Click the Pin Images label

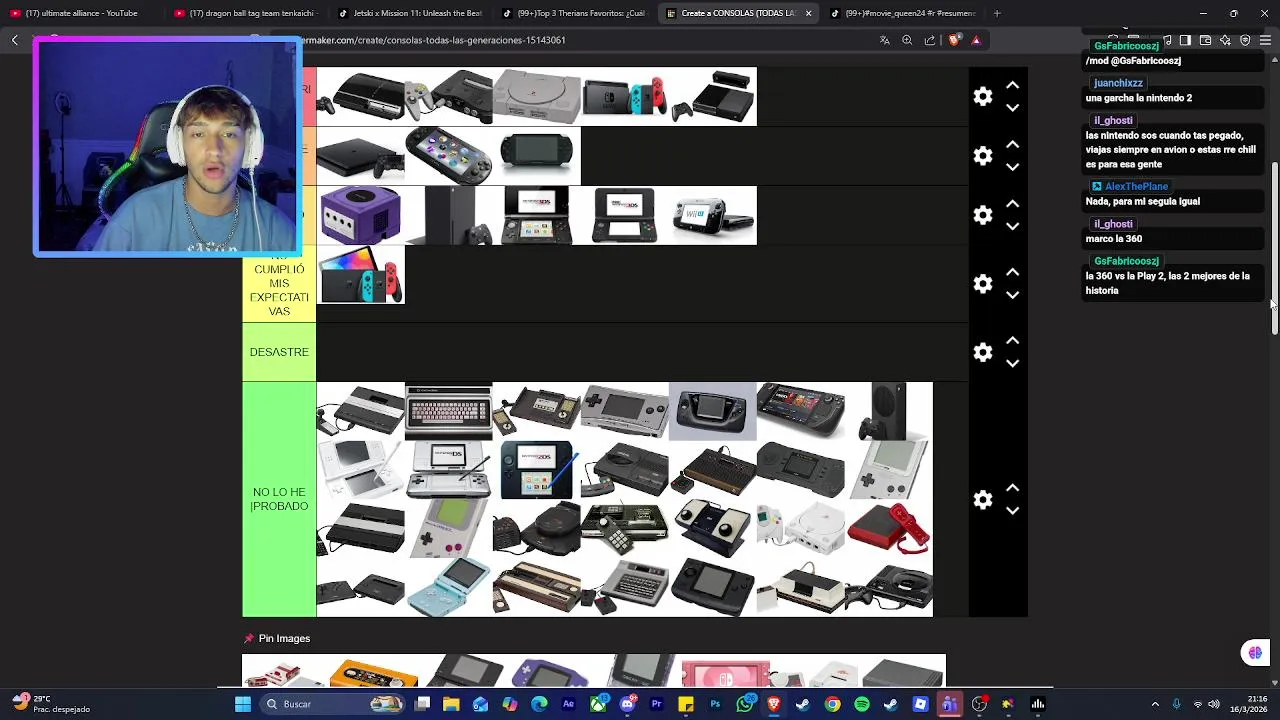(284, 638)
